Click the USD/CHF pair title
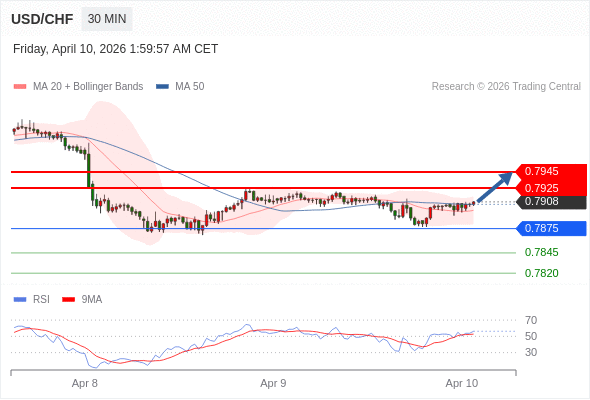This screenshot has width=590, height=400. [x=42, y=19]
